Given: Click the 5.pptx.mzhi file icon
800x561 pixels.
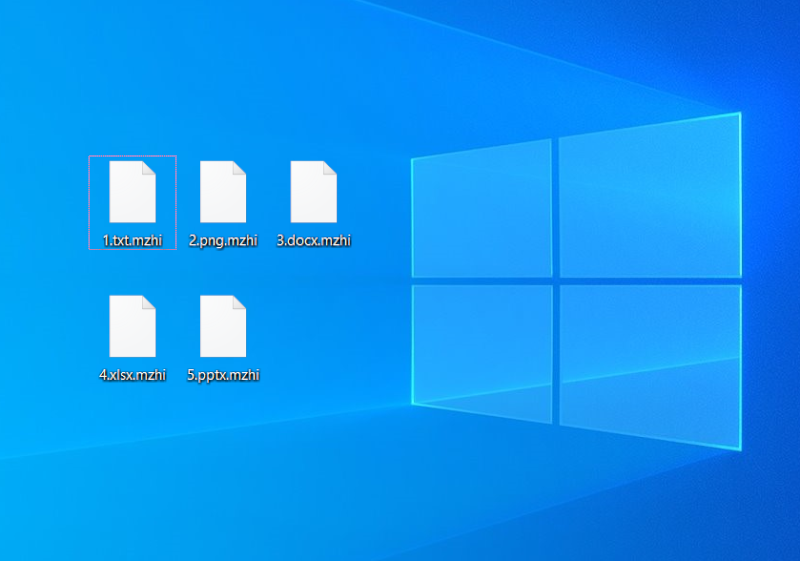Looking at the screenshot, I should tap(223, 327).
